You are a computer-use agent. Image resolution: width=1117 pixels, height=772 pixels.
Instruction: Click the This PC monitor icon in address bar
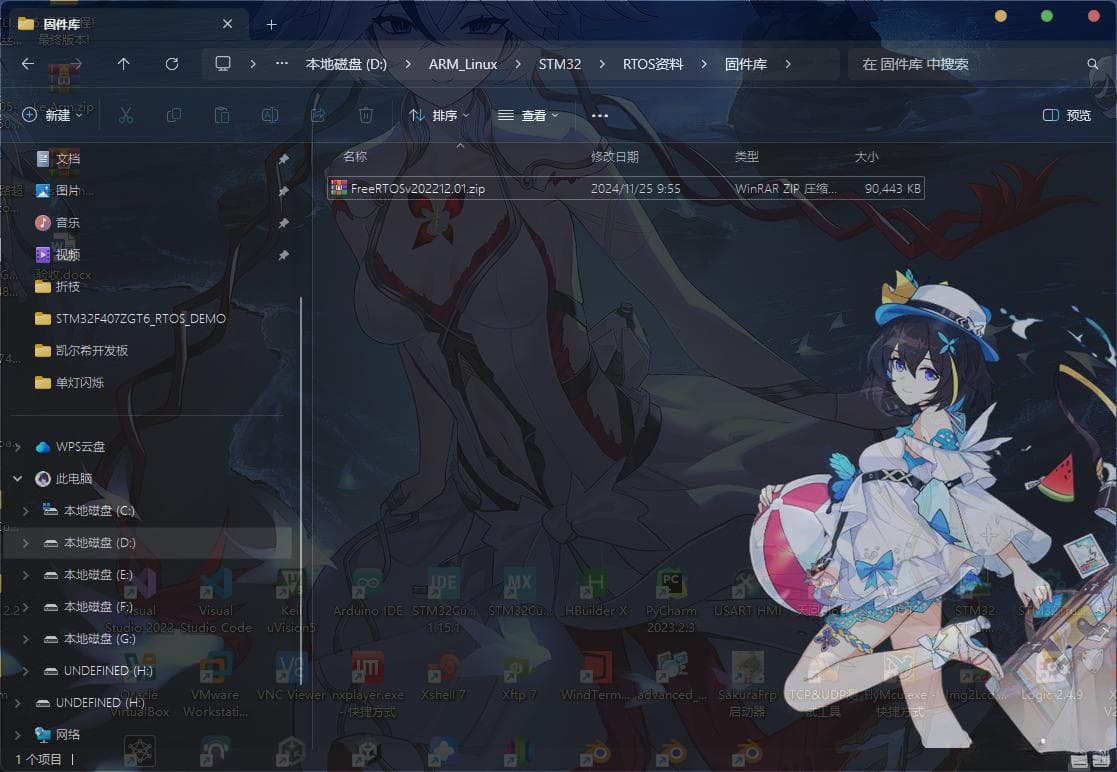pos(223,63)
